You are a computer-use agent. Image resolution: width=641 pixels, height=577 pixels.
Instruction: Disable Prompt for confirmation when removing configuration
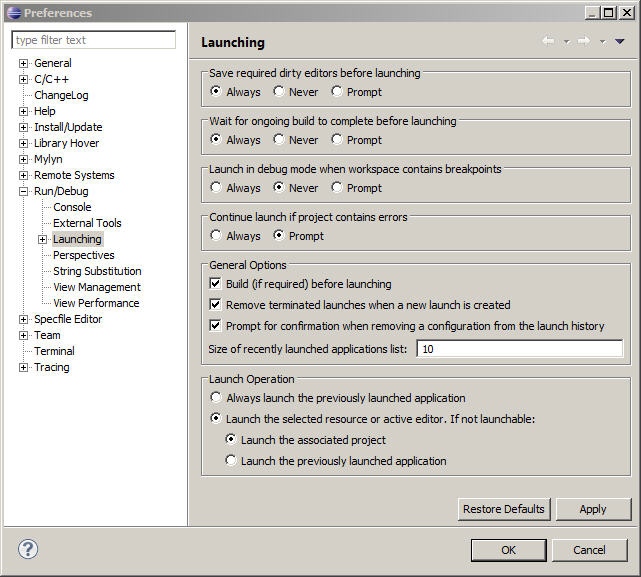pos(215,326)
